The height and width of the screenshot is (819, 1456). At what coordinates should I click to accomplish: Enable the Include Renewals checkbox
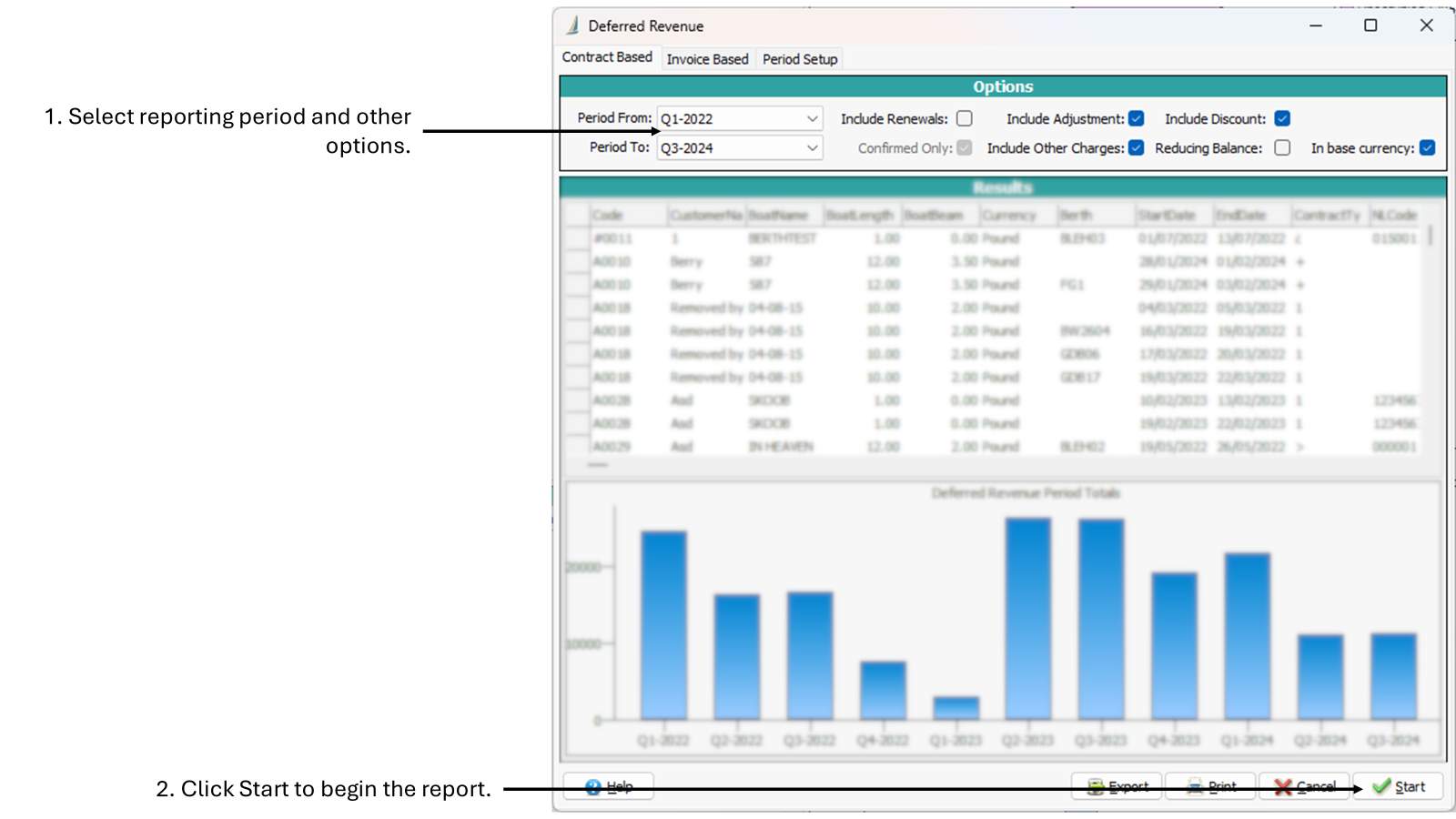pyautogui.click(x=965, y=119)
